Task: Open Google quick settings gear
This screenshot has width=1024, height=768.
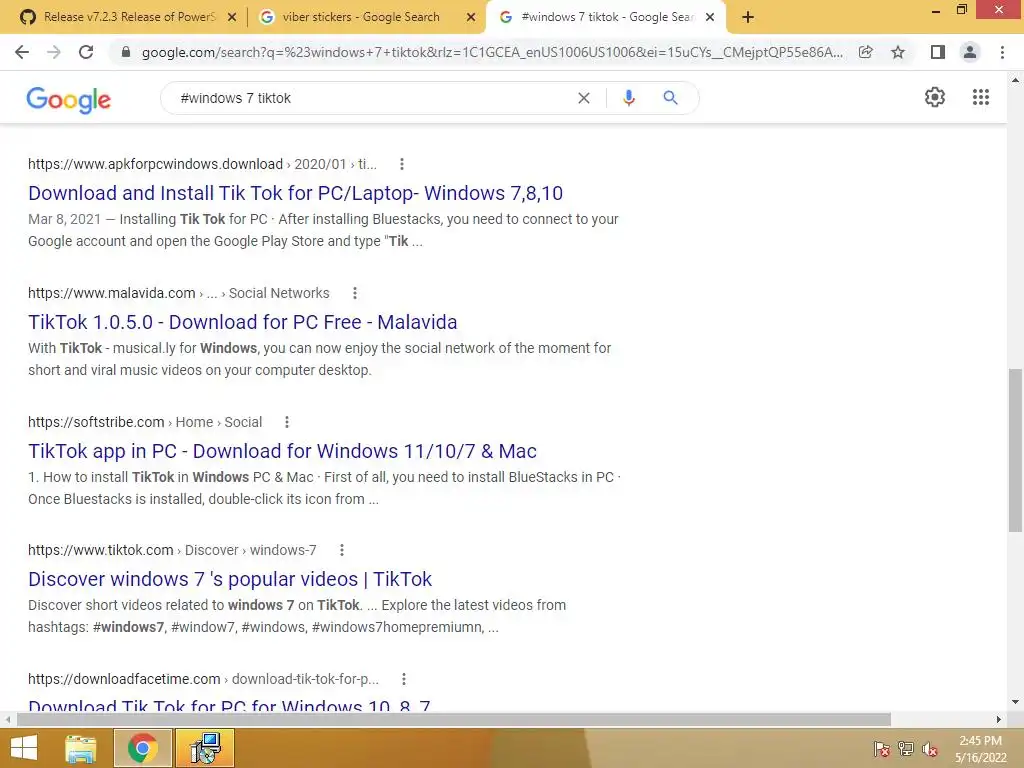Action: (935, 97)
